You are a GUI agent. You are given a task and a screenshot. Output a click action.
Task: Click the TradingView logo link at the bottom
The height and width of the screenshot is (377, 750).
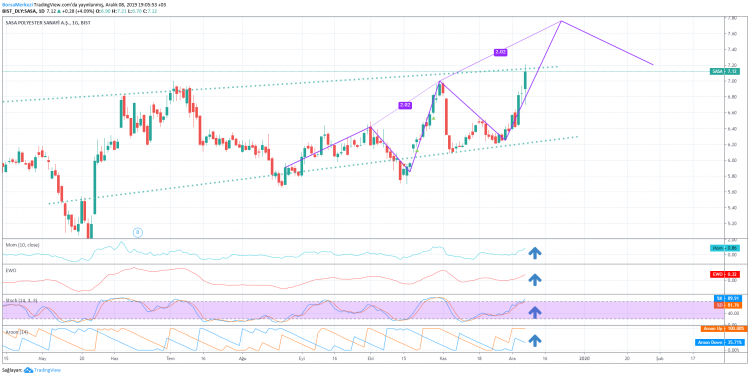pyautogui.click(x=42, y=370)
